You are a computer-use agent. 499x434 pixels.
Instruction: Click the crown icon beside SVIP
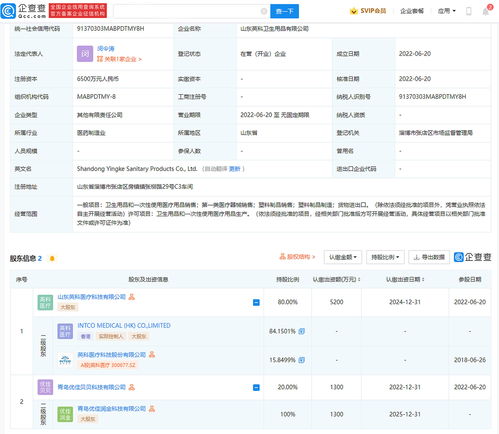(x=353, y=11)
